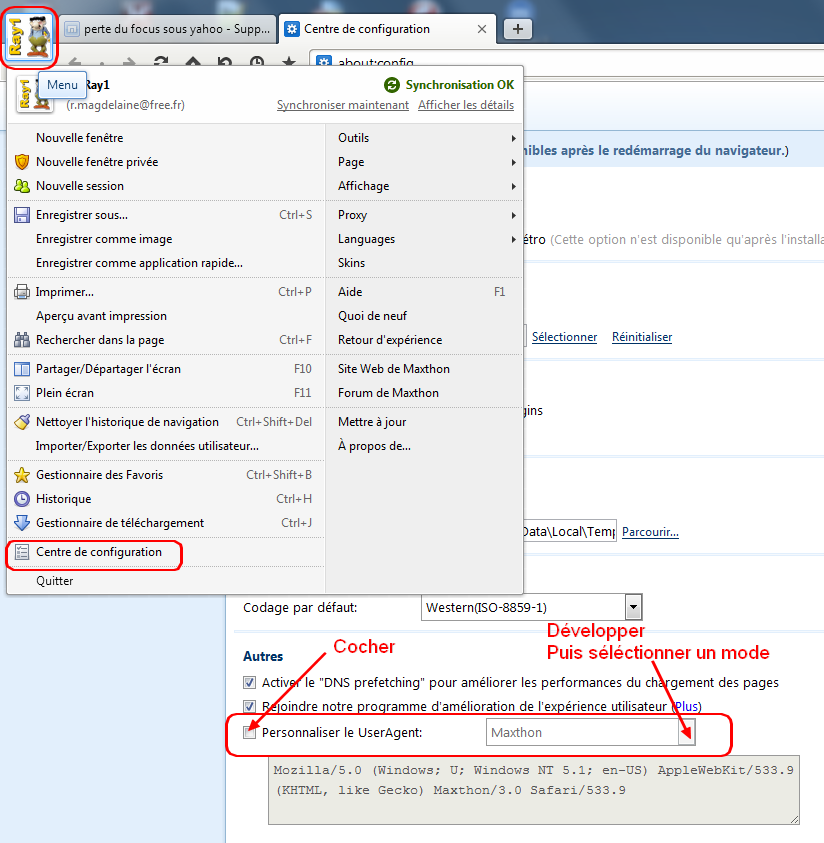Open a new tab with plus button
Image resolution: width=824 pixels, height=843 pixels.
coord(518,29)
